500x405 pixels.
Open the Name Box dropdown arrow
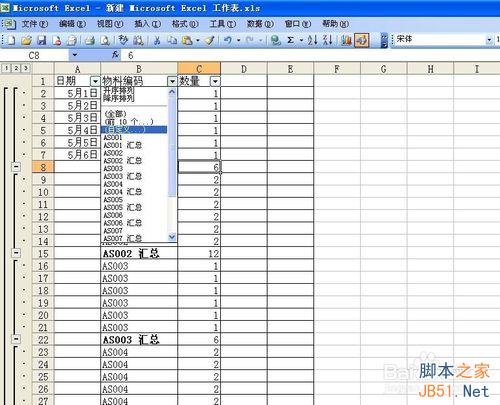click(75, 55)
